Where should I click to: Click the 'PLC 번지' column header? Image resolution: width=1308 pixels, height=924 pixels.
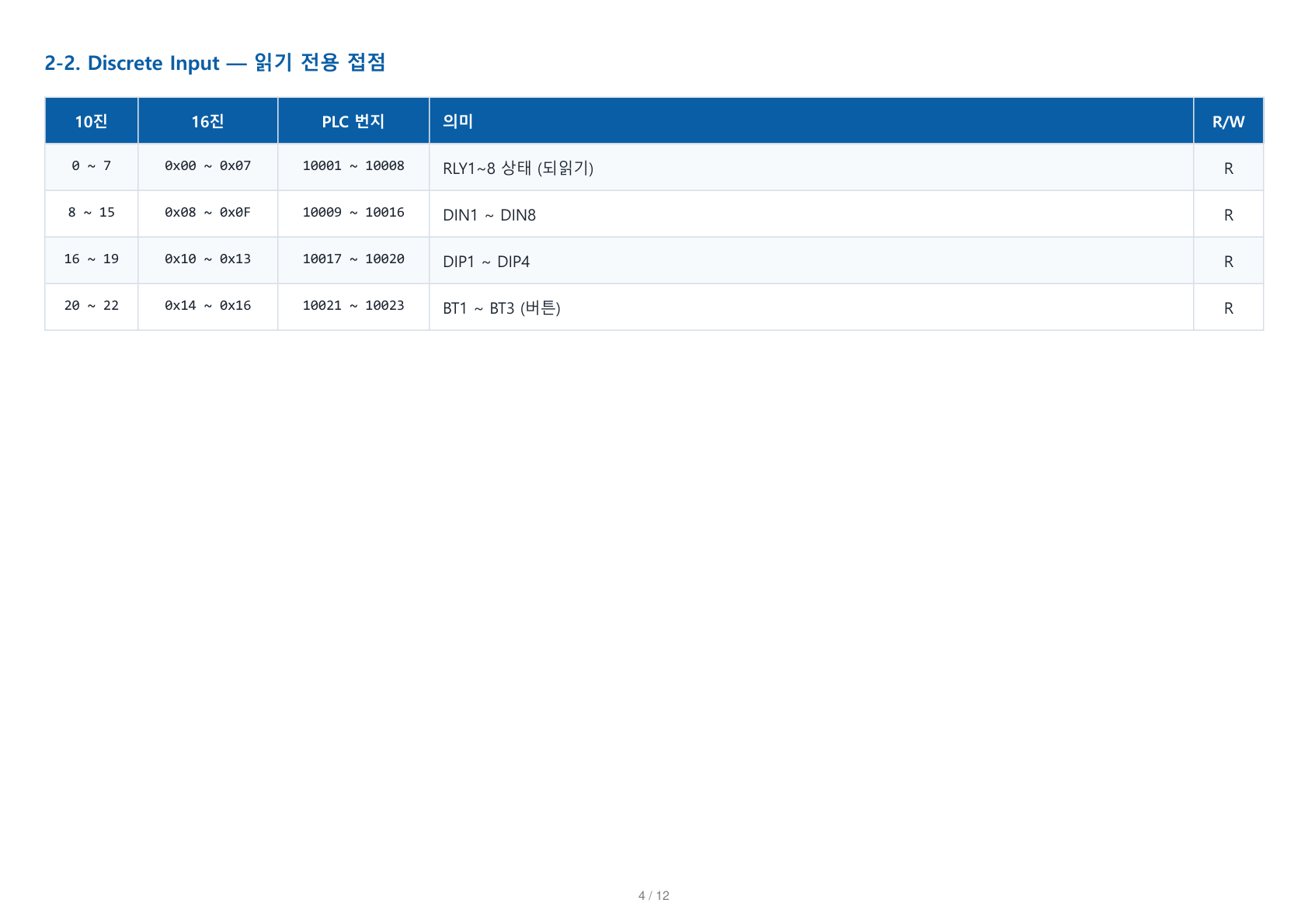click(353, 121)
